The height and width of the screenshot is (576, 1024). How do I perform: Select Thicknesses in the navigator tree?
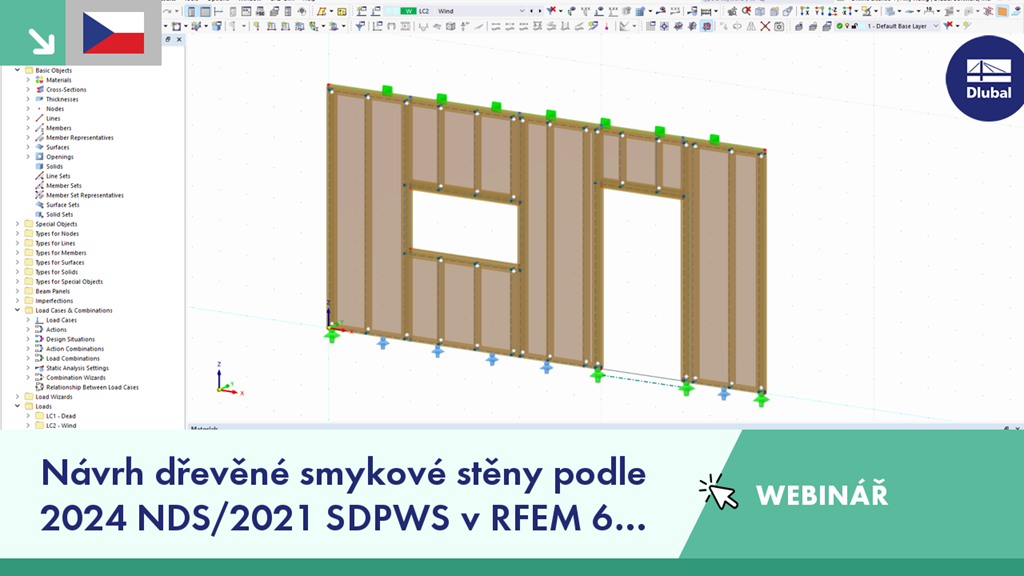pyautogui.click(x=62, y=99)
